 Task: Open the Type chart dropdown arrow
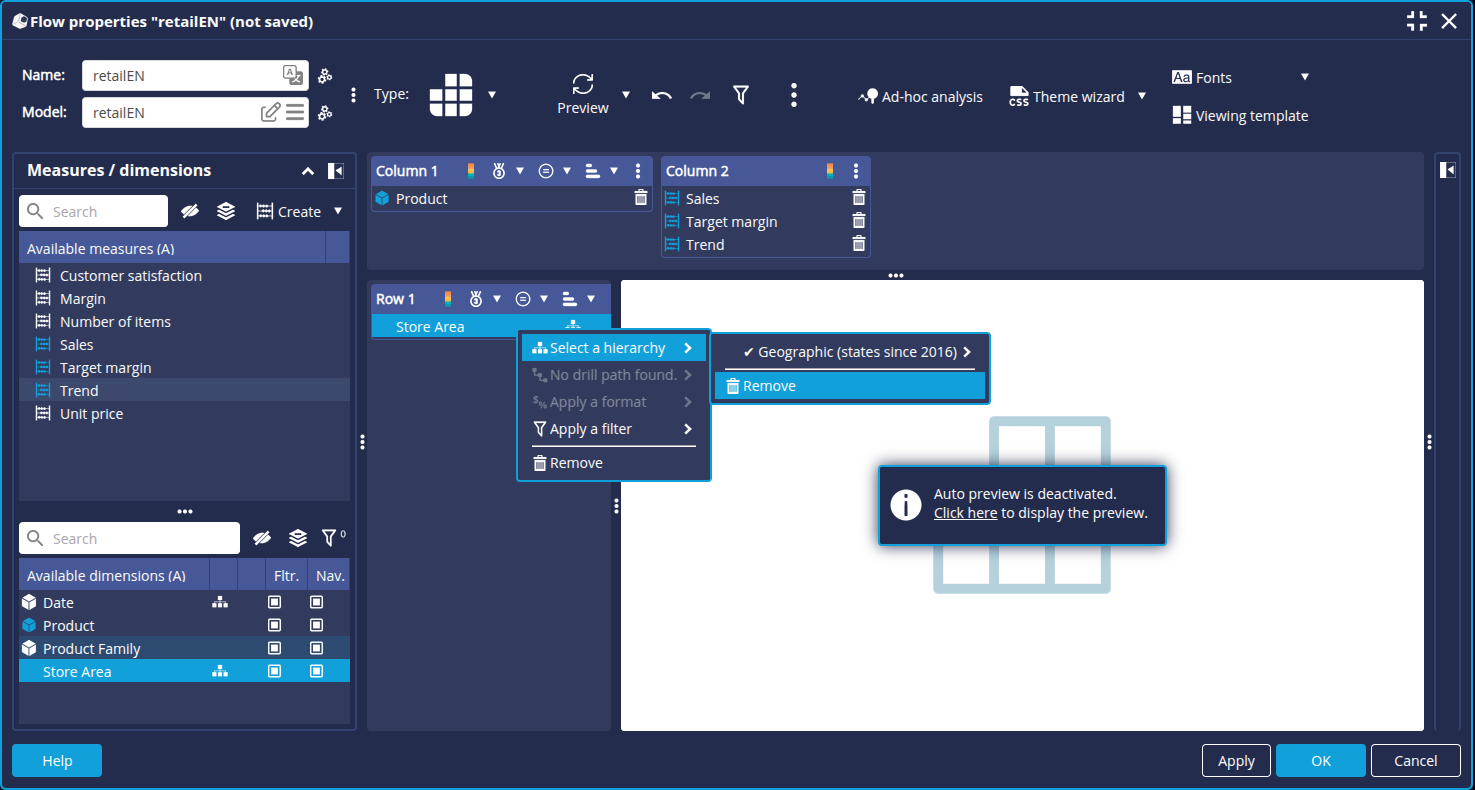tap(492, 95)
